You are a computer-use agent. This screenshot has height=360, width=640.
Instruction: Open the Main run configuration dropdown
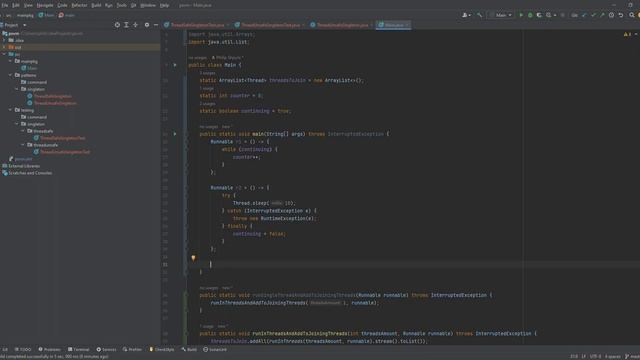pos(501,15)
